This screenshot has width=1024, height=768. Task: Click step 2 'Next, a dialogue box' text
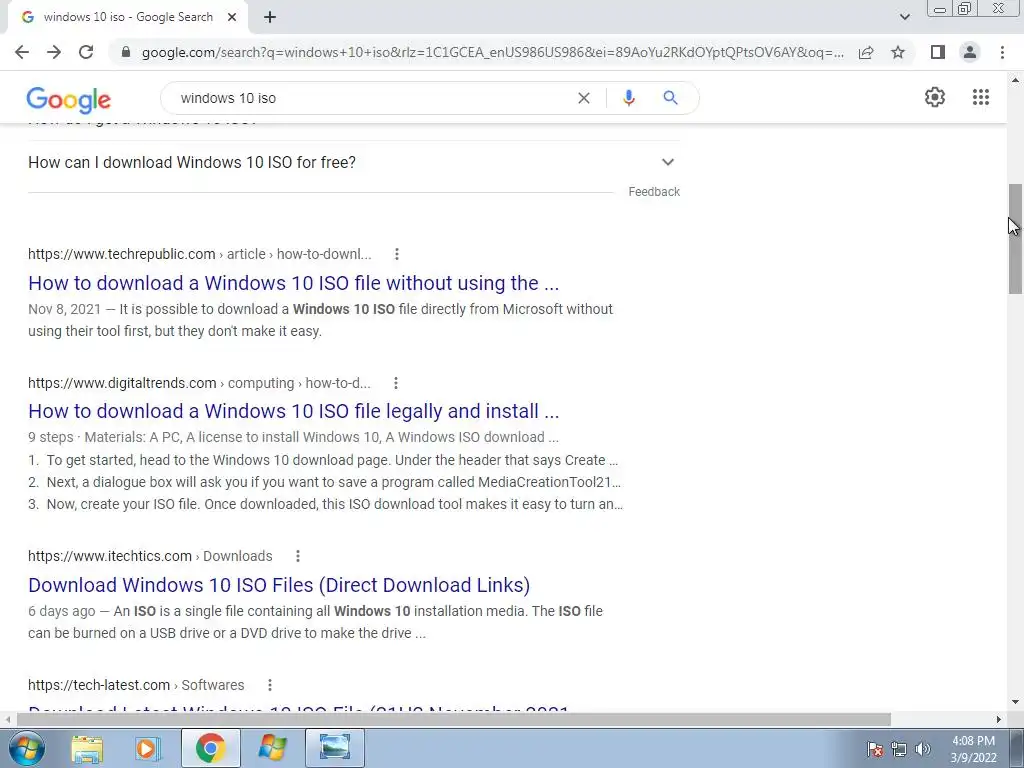334,483
